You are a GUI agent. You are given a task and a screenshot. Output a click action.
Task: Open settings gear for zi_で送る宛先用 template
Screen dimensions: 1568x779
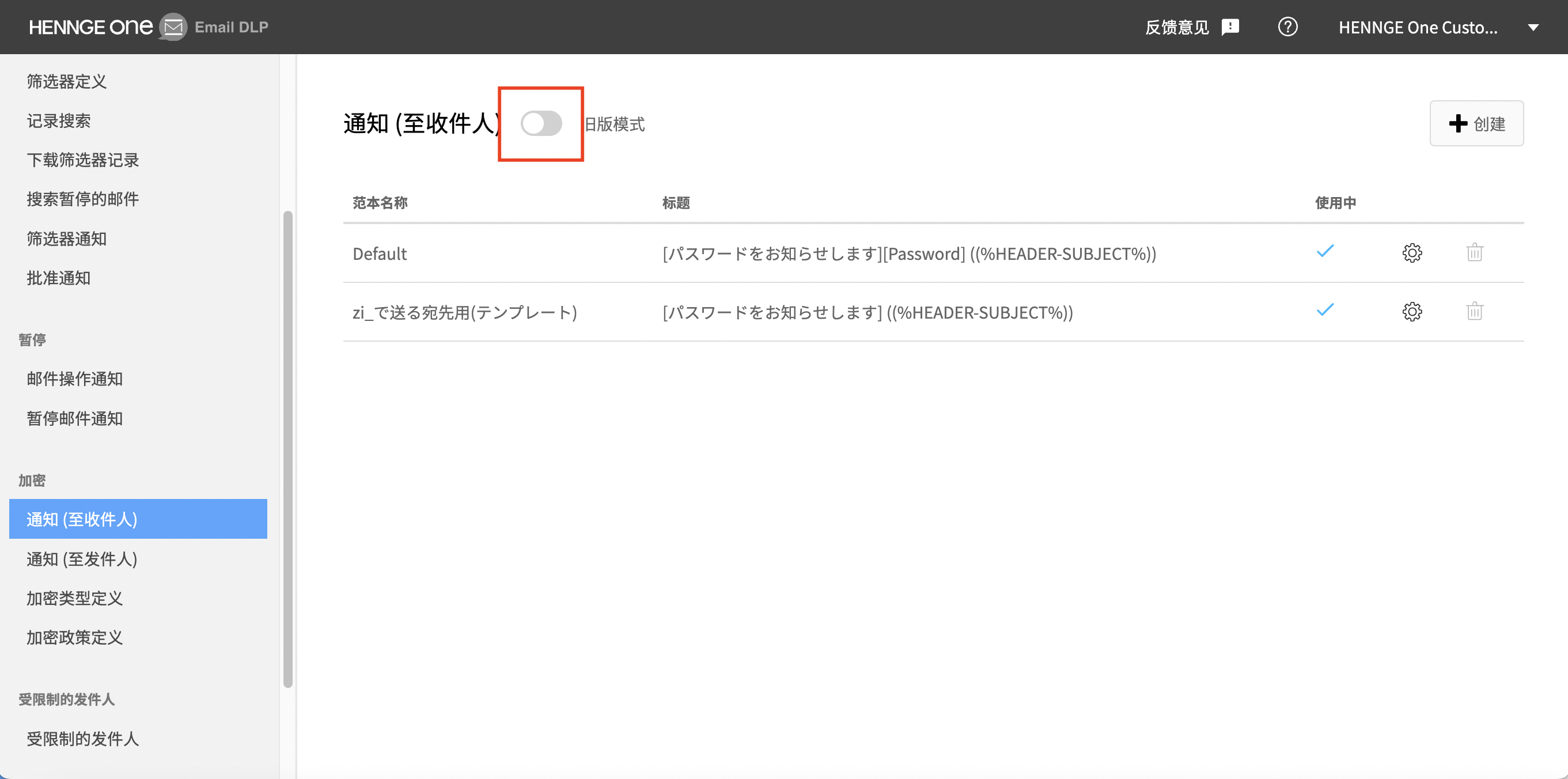pos(1412,311)
